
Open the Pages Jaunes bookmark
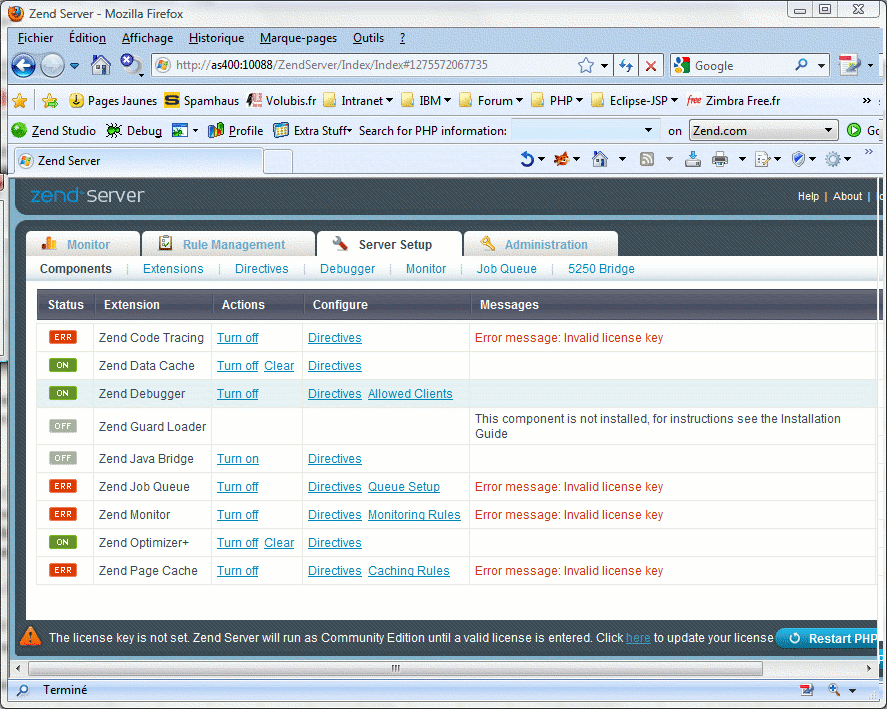coord(113,101)
